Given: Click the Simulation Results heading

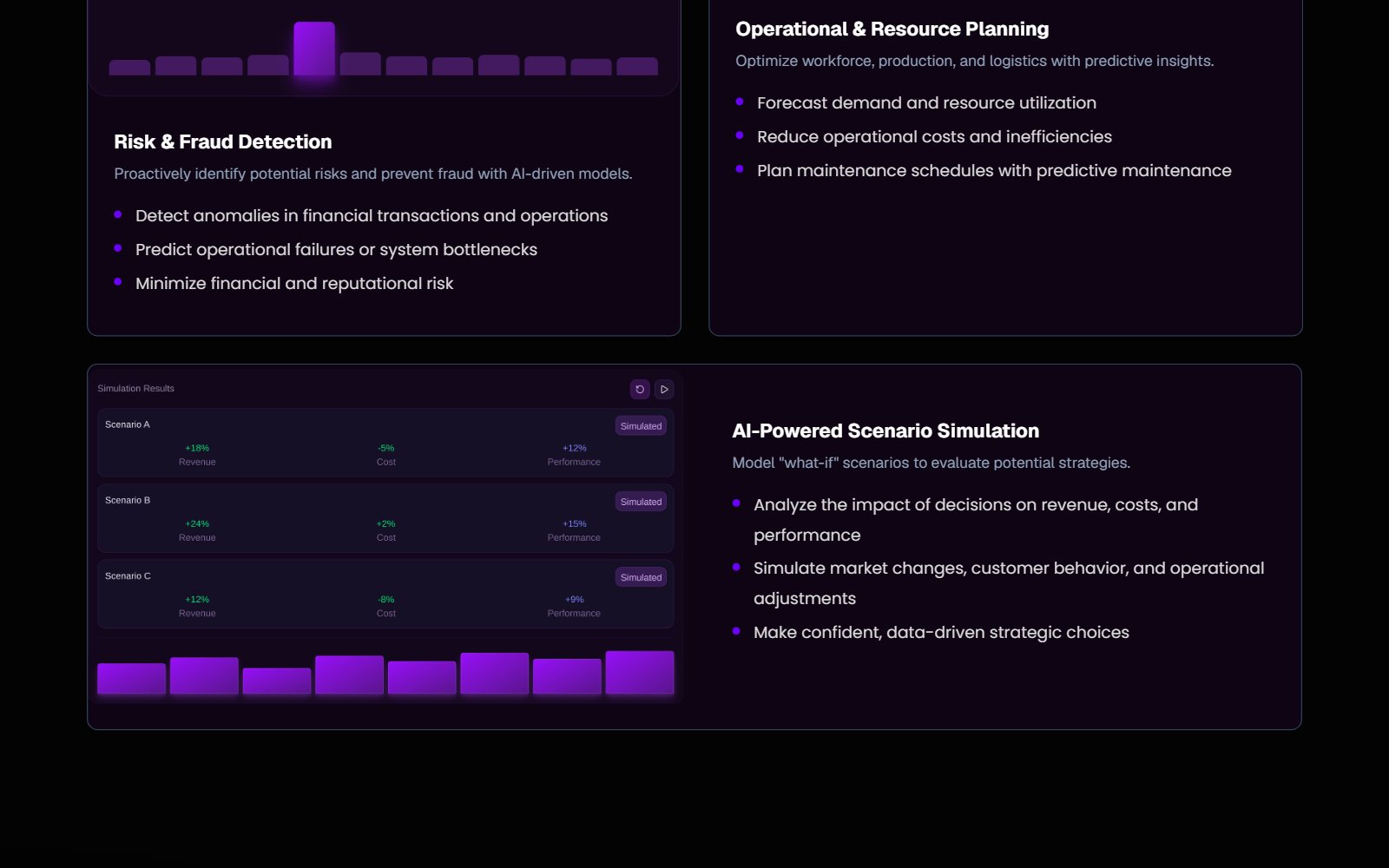Looking at the screenshot, I should pyautogui.click(x=135, y=388).
